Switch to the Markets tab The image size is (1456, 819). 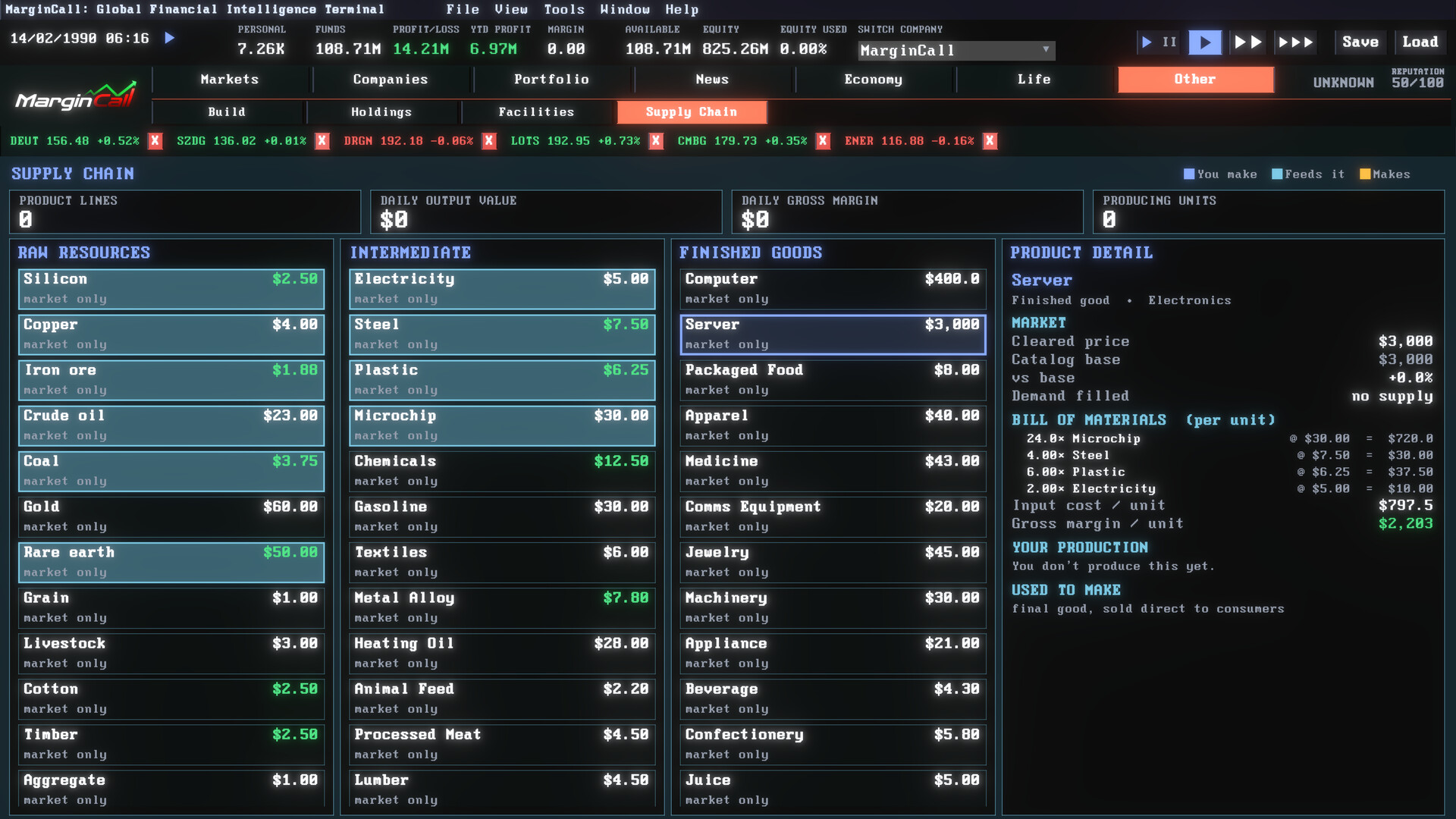[x=230, y=80]
